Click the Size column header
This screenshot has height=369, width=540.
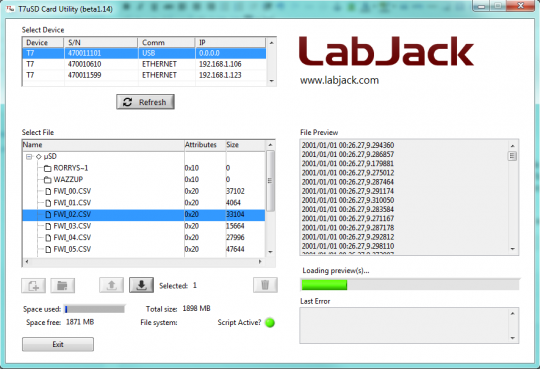pyautogui.click(x=245, y=145)
